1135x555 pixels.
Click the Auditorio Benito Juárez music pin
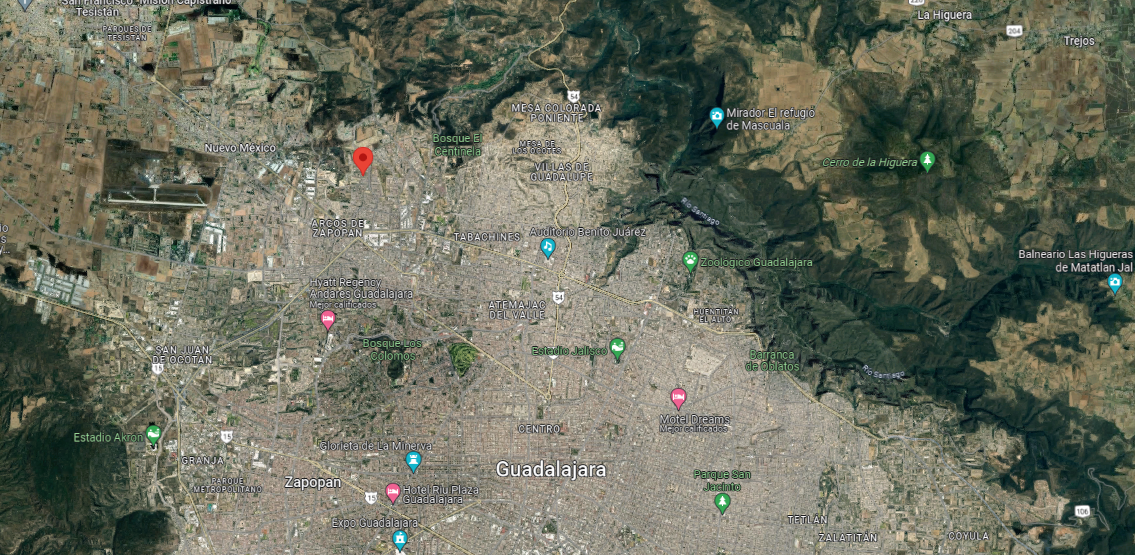tap(548, 247)
